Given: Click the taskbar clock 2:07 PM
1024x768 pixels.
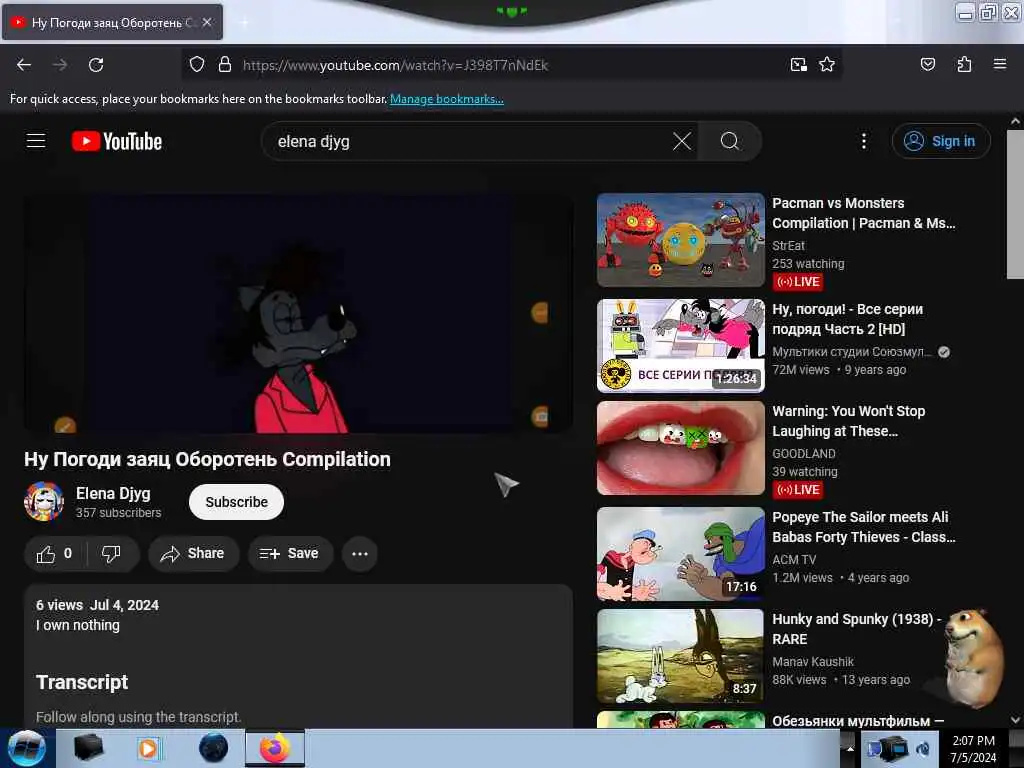Looking at the screenshot, I should pyautogui.click(x=973, y=741).
